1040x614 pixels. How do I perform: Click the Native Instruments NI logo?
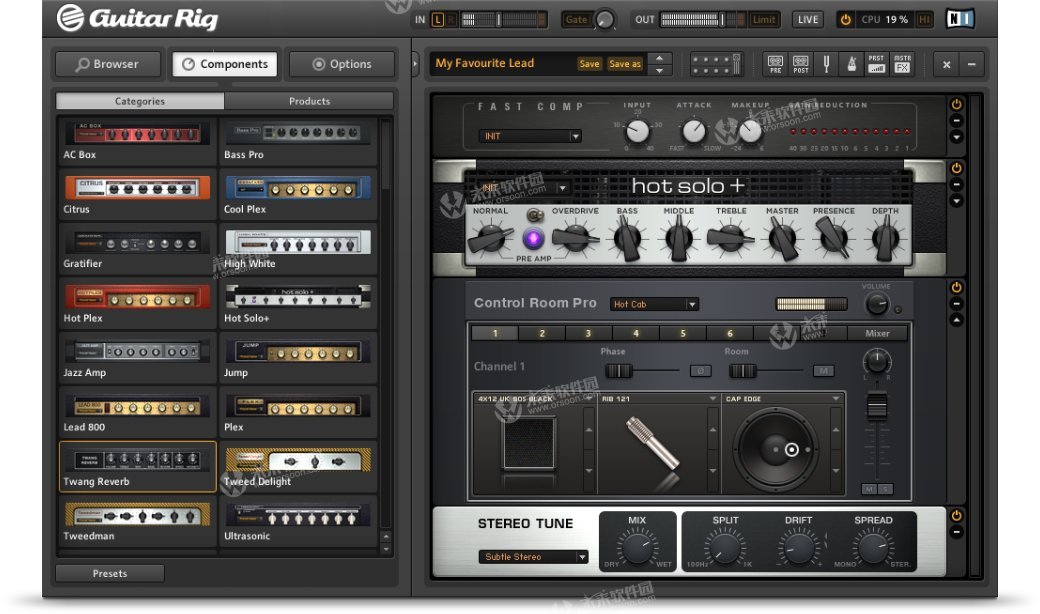point(960,19)
